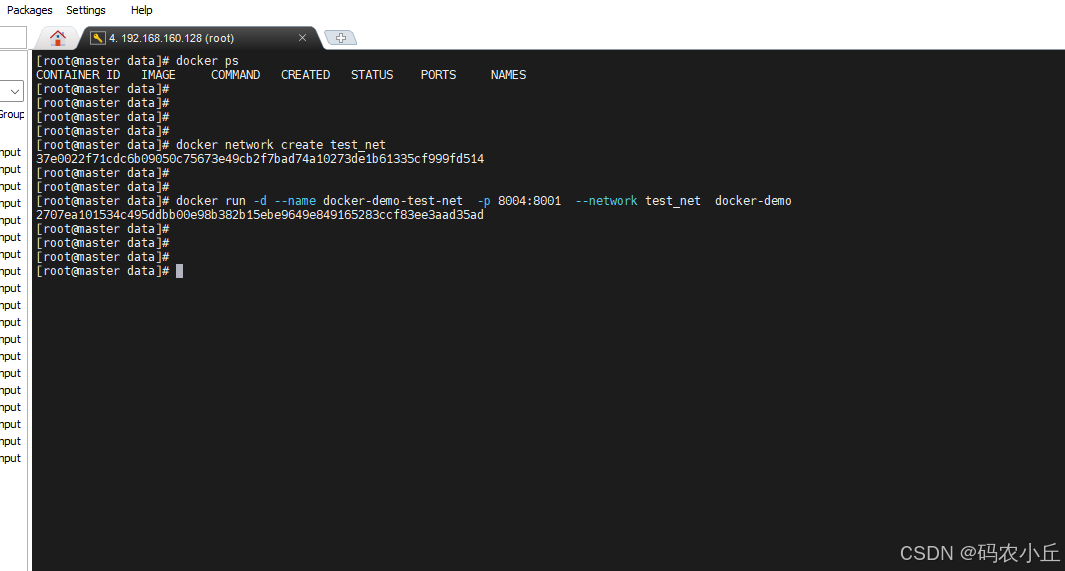1065x571 pixels.
Task: Click the '-d' flag in run command
Action: click(259, 201)
